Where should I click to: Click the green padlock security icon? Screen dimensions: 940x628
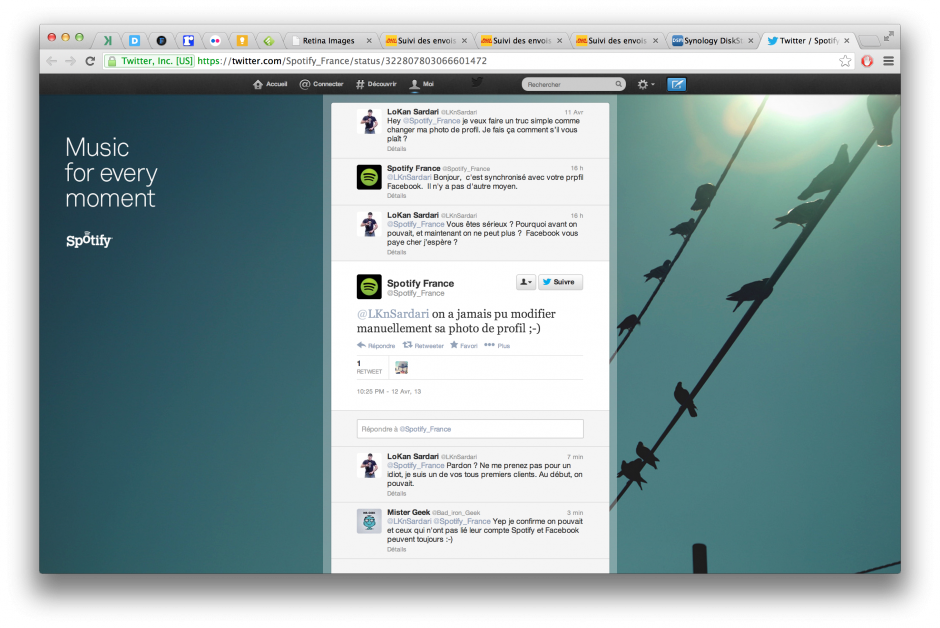tap(112, 61)
